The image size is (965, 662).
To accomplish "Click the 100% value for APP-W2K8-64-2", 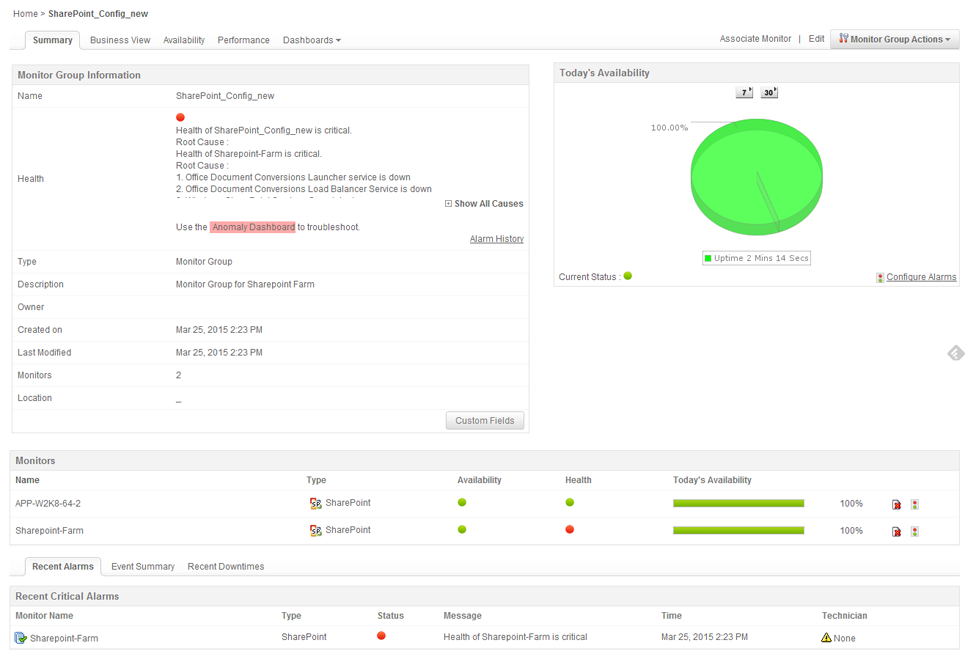I will pos(851,503).
